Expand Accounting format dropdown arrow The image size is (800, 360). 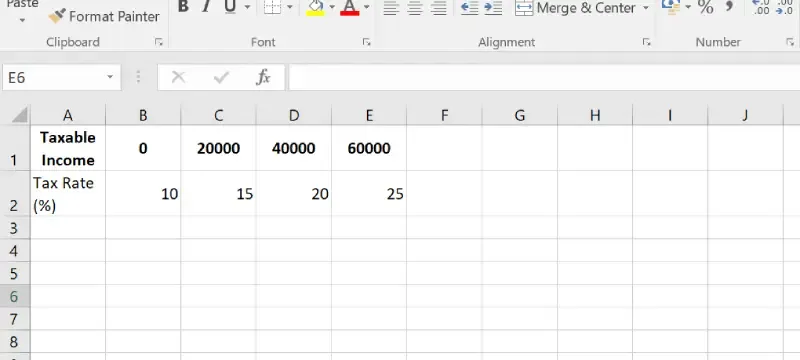pyautogui.click(x=688, y=7)
